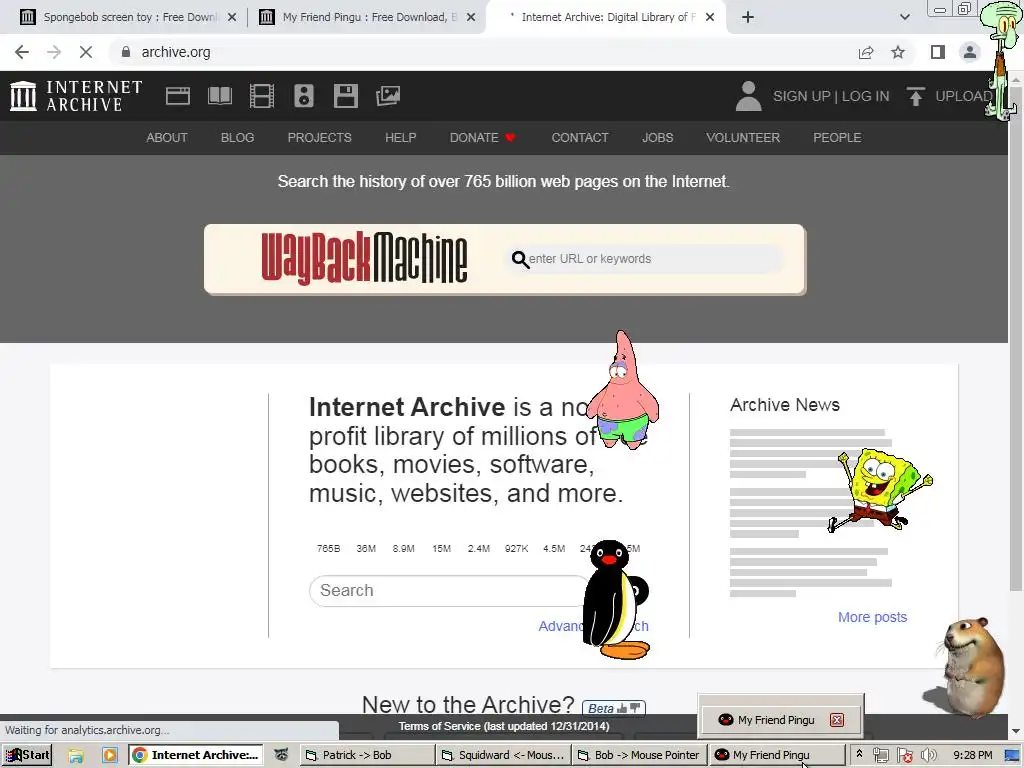Click the 8.9M stat count
1024x768 pixels.
[404, 549]
